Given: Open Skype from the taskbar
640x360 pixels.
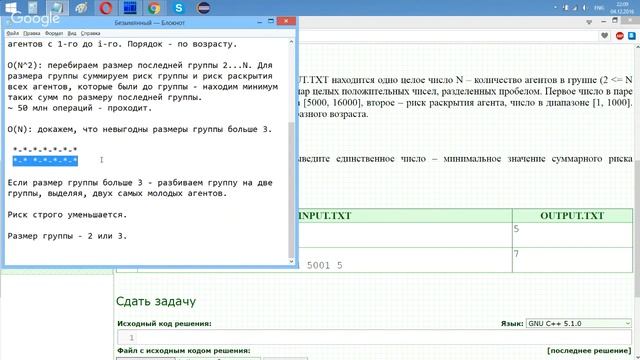Looking at the screenshot, I should tap(178, 8).
